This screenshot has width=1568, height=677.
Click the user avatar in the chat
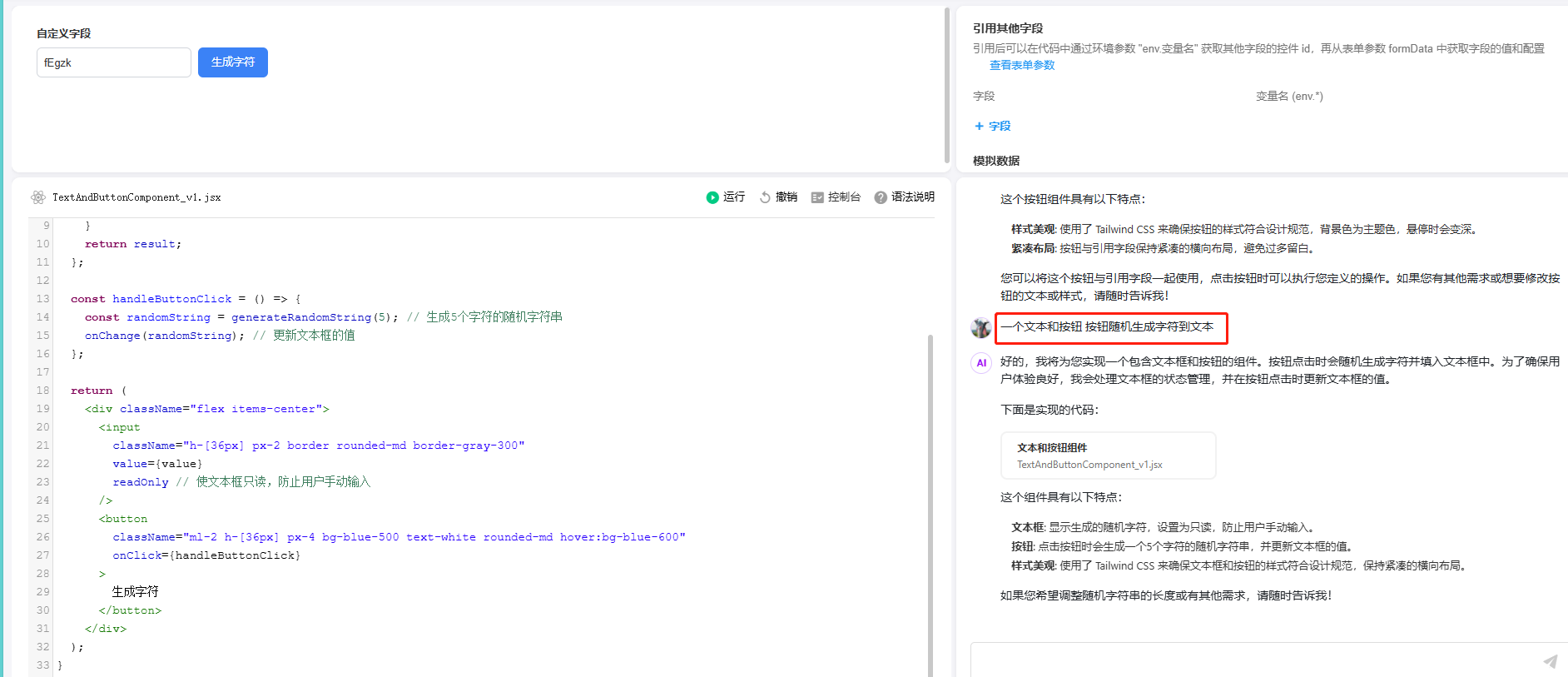pyautogui.click(x=981, y=327)
